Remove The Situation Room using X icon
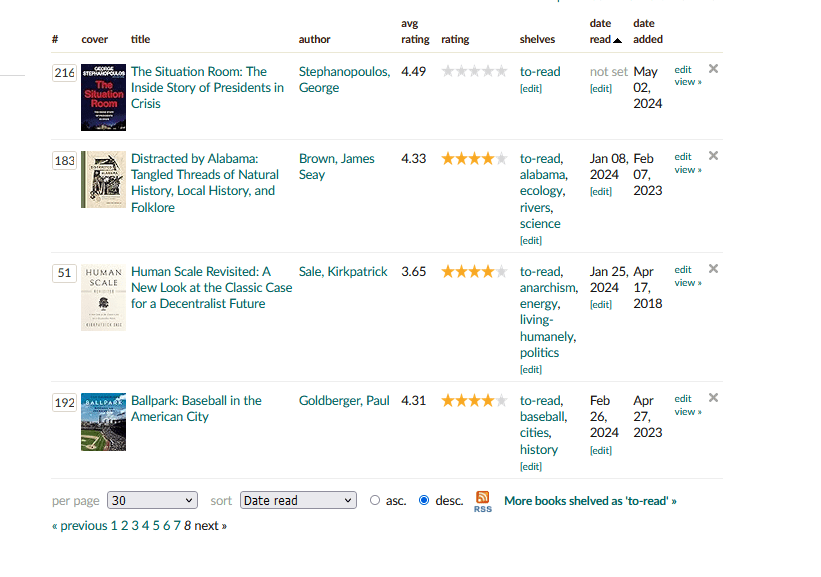Image resolution: width=821 pixels, height=577 pixels. point(713,69)
